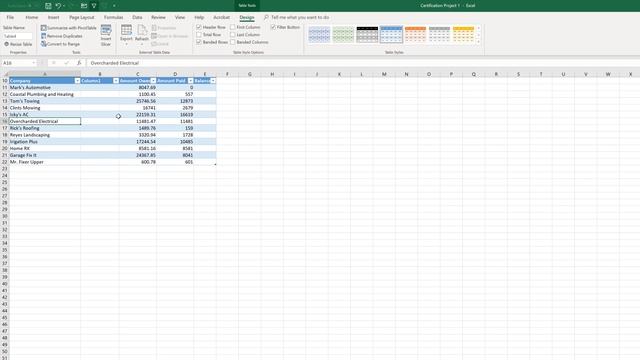Image resolution: width=640 pixels, height=360 pixels.
Task: Enable the First Column checkbox
Action: (x=233, y=27)
